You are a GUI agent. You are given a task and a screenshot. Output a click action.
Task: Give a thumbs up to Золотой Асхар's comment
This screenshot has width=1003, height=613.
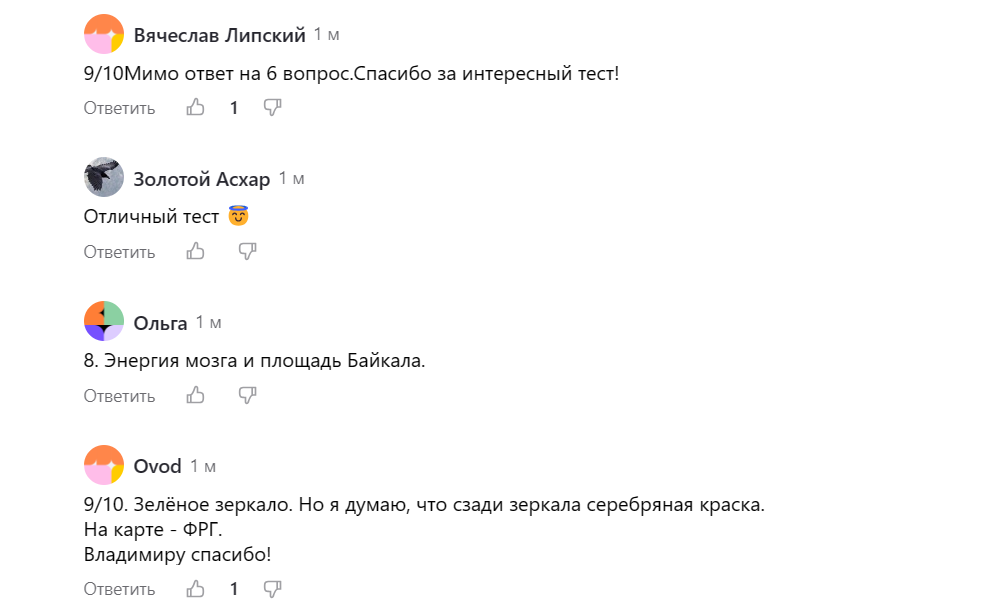[195, 251]
